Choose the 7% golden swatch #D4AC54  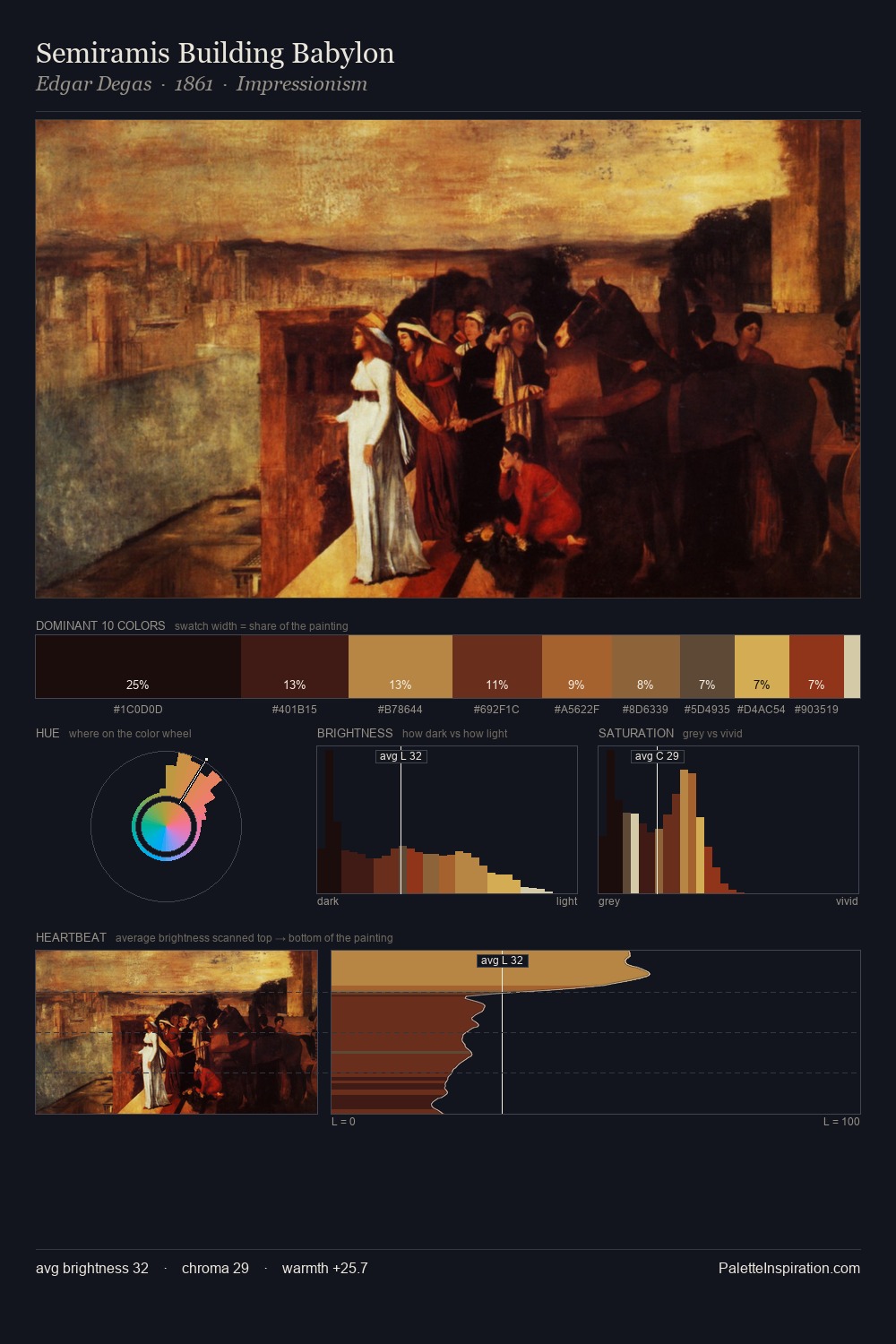pyautogui.click(x=762, y=667)
